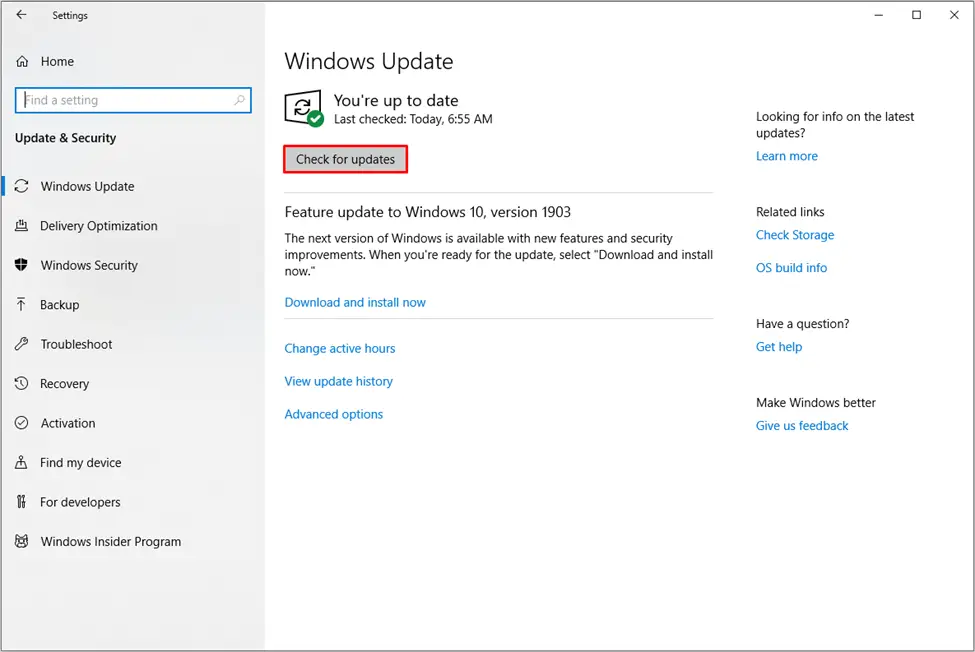Screen dimensions: 975x652
Task: Select the Windows Security shield icon
Action: (x=22, y=265)
